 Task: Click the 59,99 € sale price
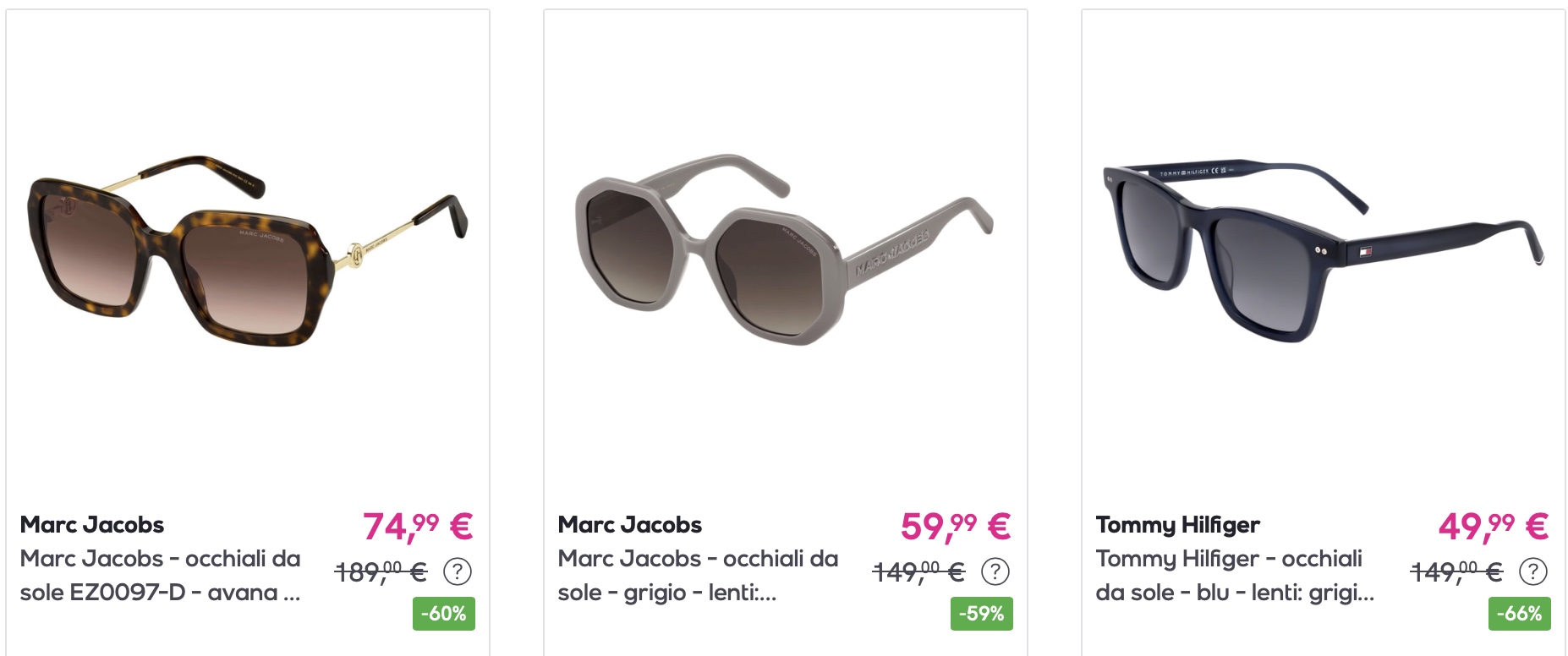[x=956, y=527]
